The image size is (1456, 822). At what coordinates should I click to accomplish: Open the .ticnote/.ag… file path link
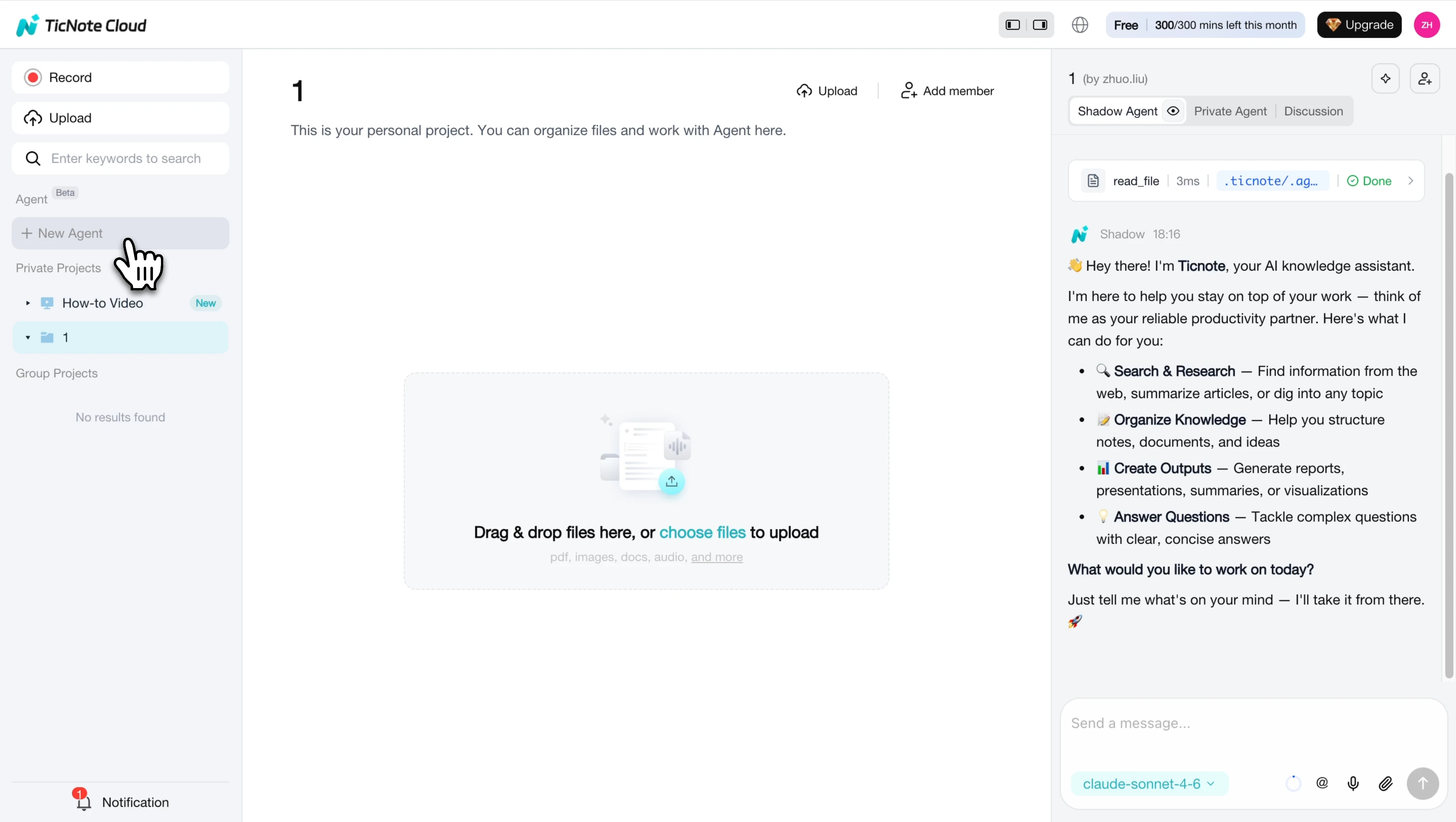[1272, 181]
